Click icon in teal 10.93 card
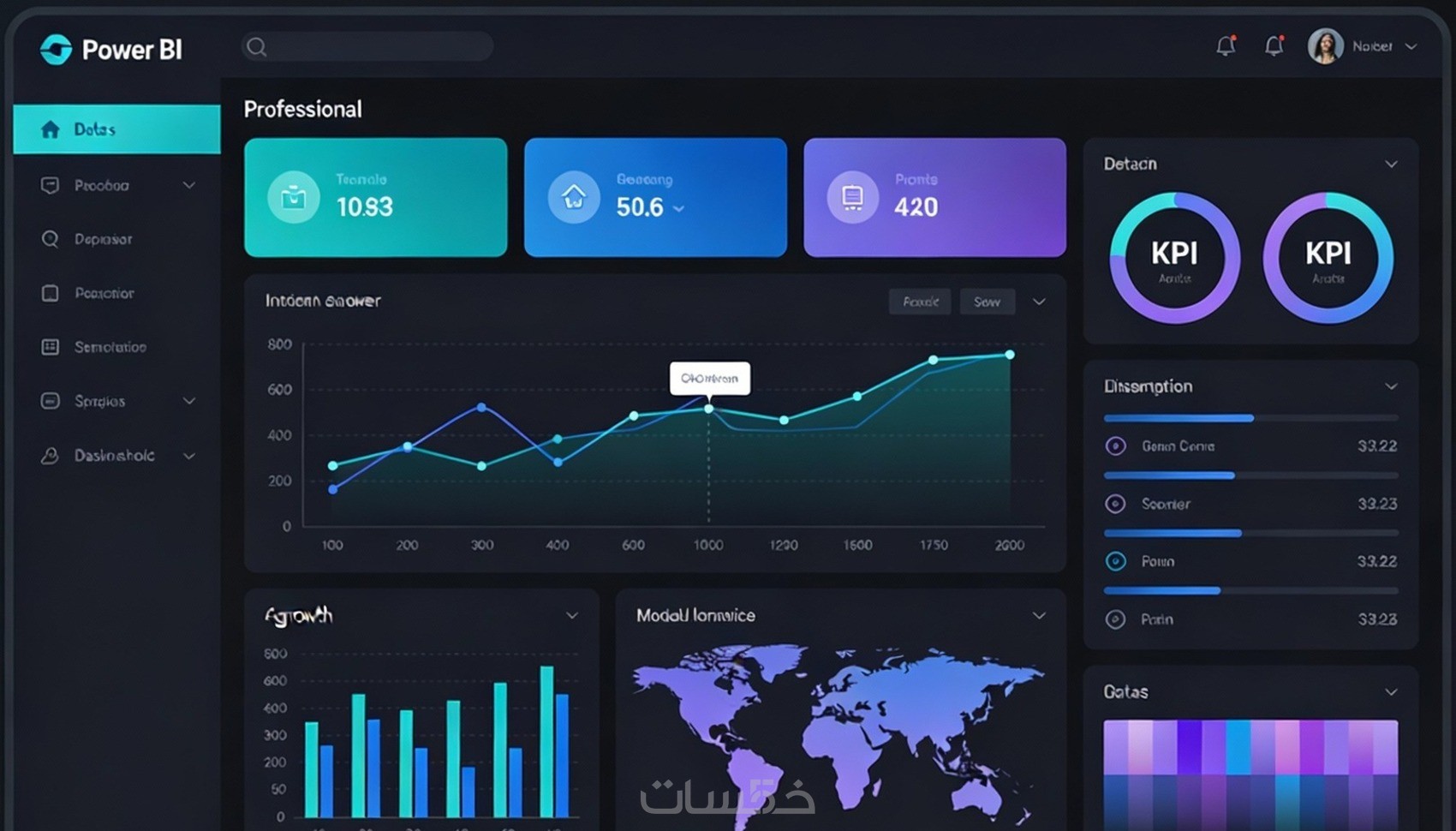The width and height of the screenshot is (1456, 831). coord(294,197)
